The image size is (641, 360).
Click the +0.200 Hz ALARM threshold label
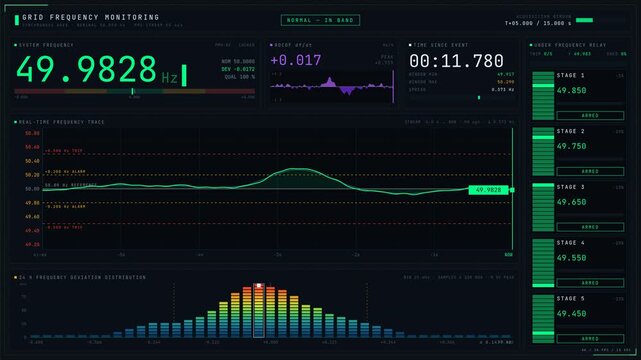tap(65, 172)
